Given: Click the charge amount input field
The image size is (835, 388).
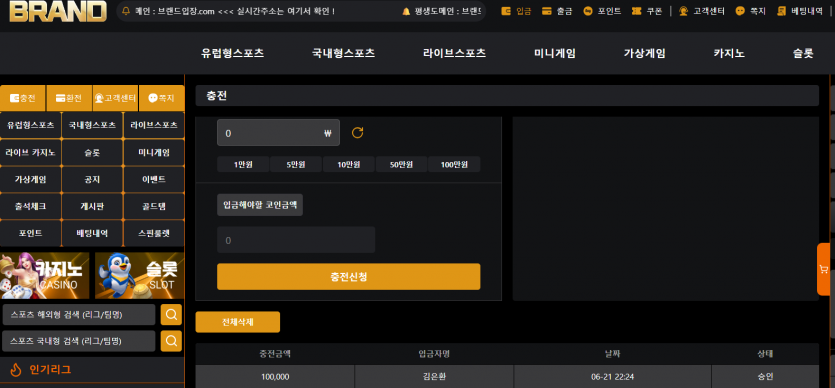Looking at the screenshot, I should coord(278,133).
